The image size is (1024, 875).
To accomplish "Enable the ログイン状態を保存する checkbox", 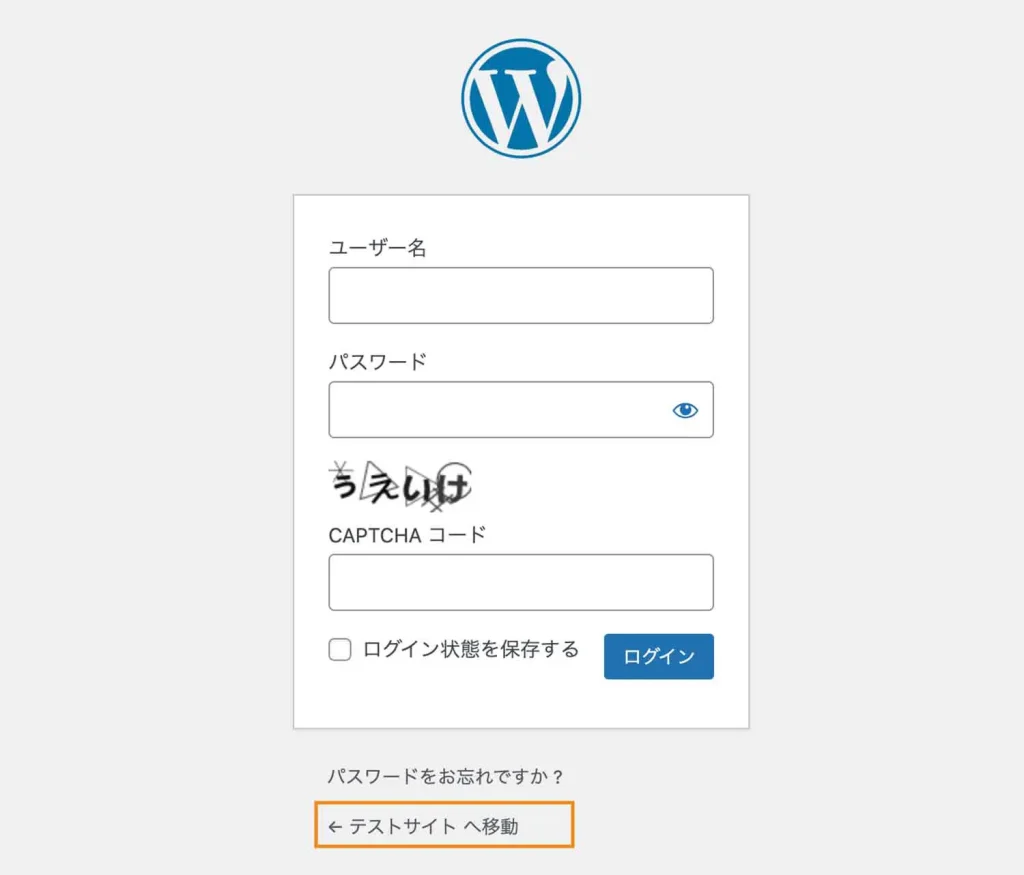I will coord(340,651).
